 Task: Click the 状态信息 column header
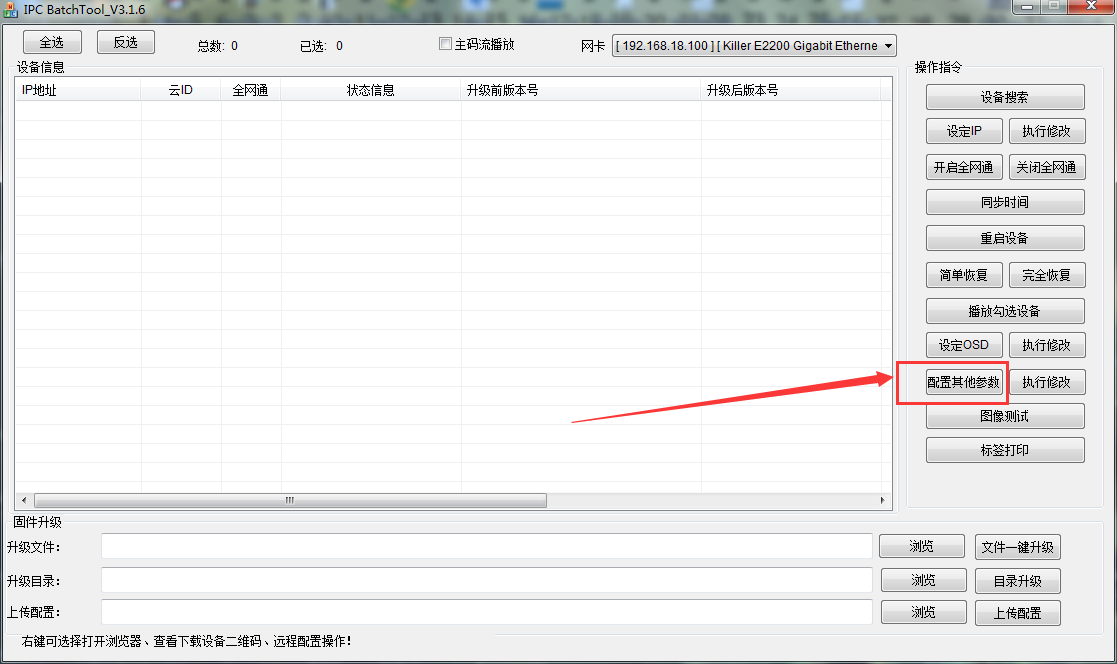tap(370, 90)
